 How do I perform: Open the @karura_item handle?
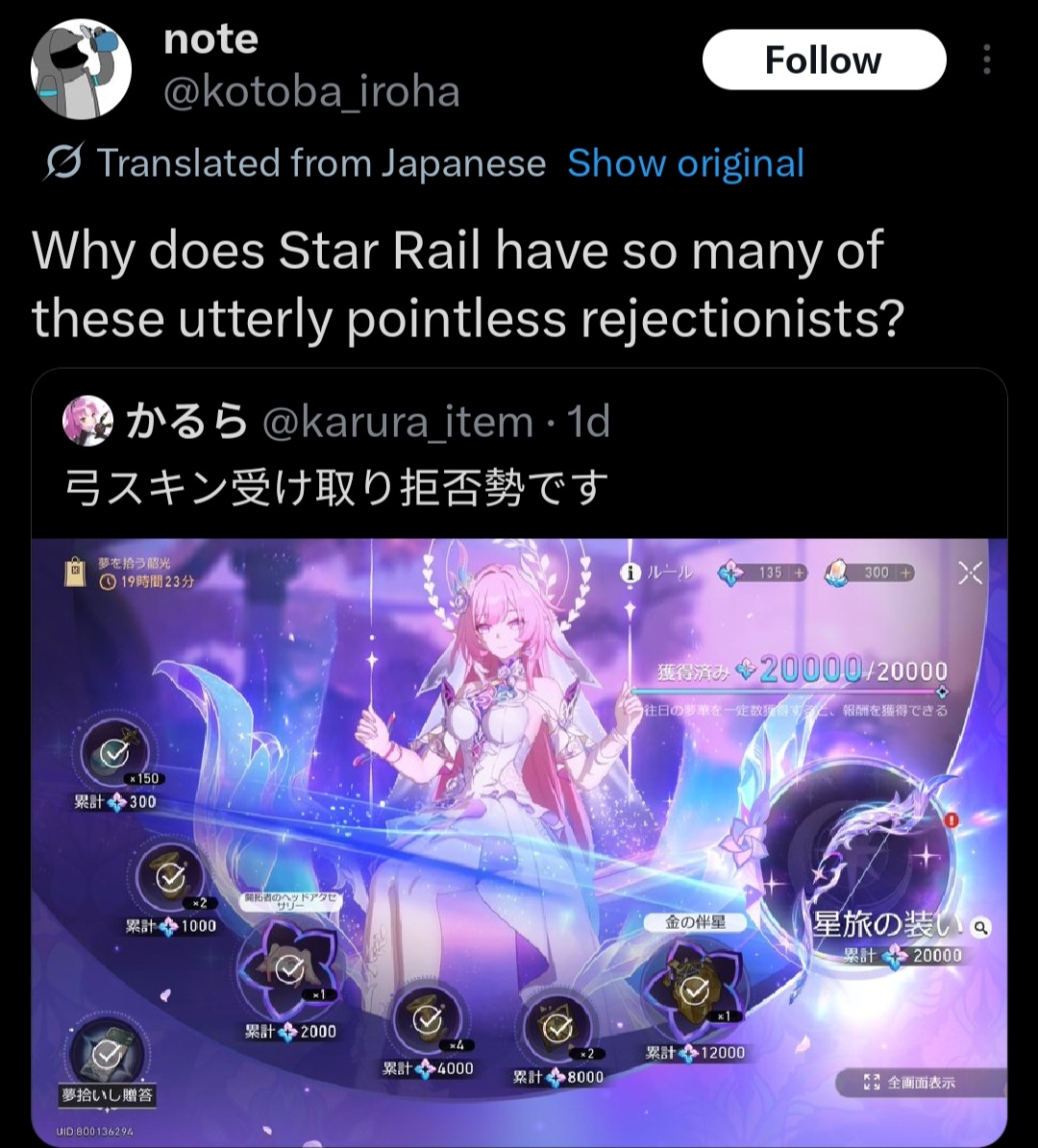(397, 422)
